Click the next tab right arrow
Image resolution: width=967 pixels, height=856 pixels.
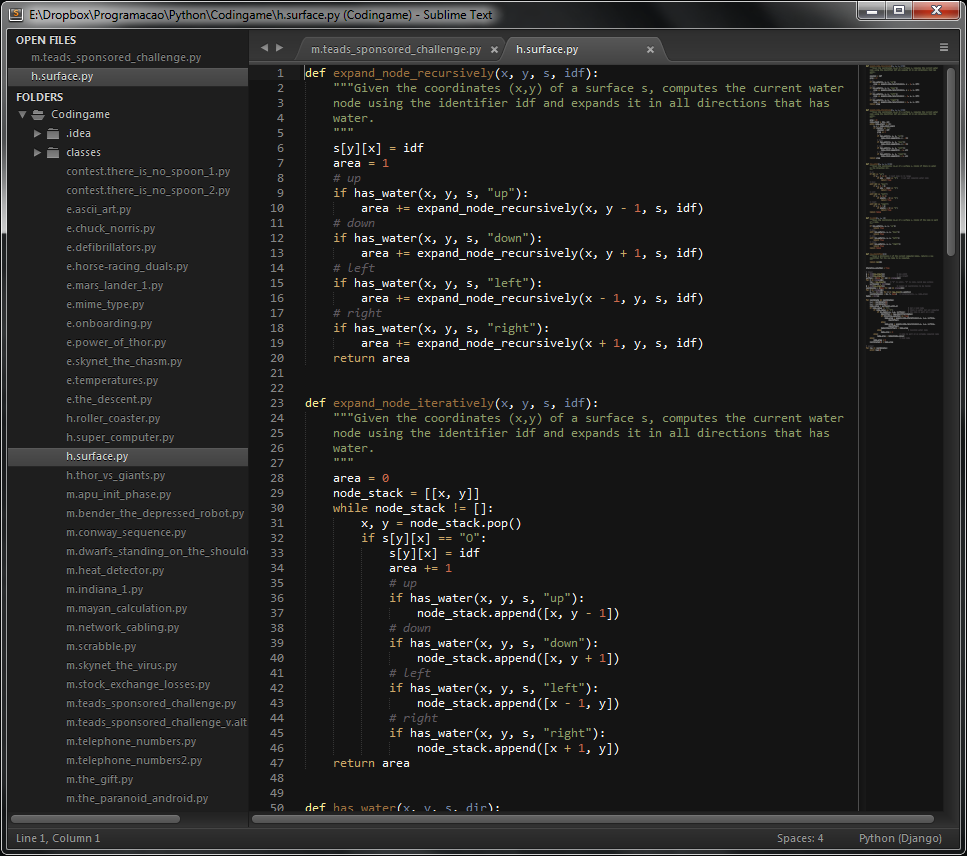[x=279, y=47]
